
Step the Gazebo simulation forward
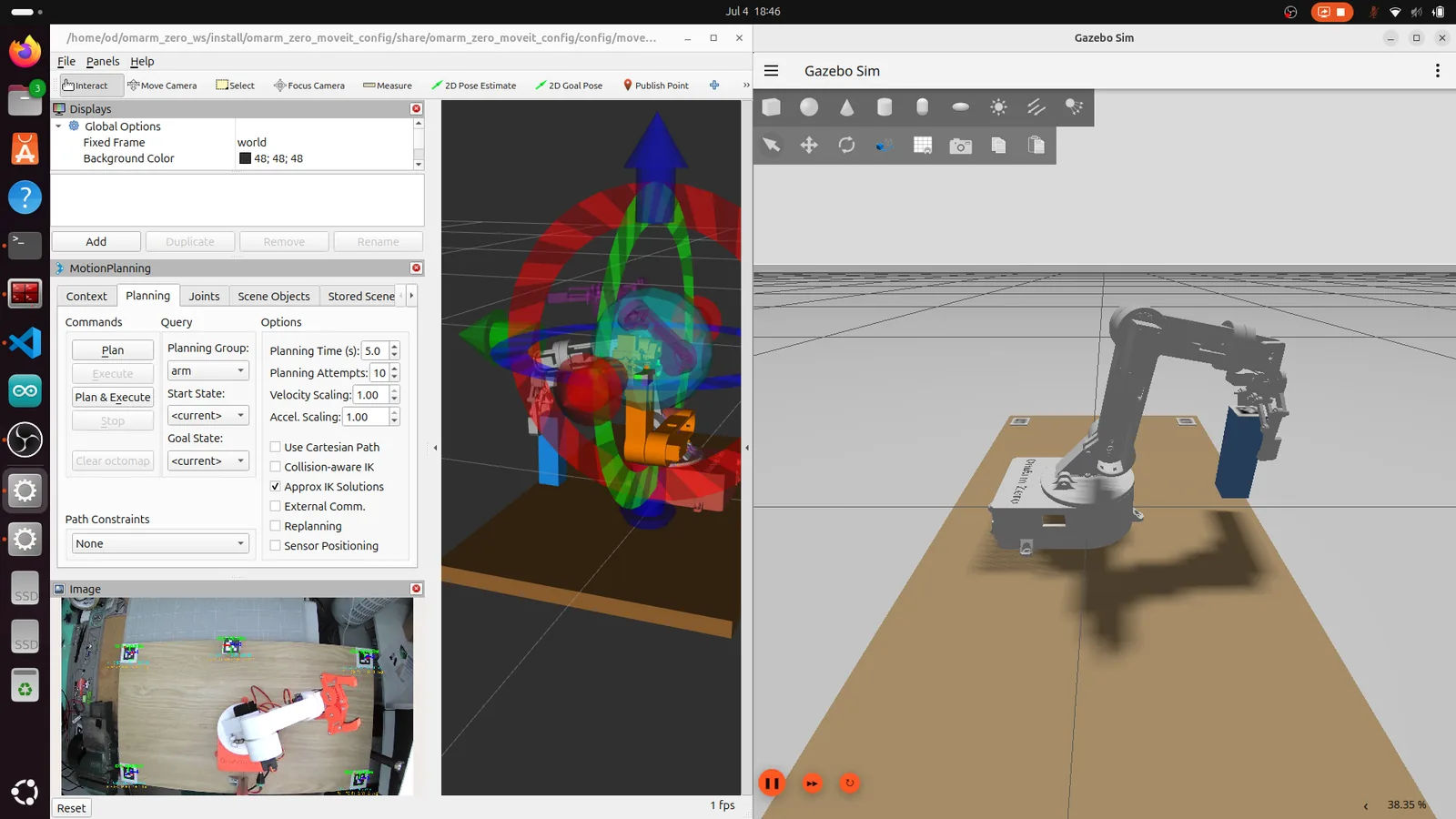[x=812, y=783]
